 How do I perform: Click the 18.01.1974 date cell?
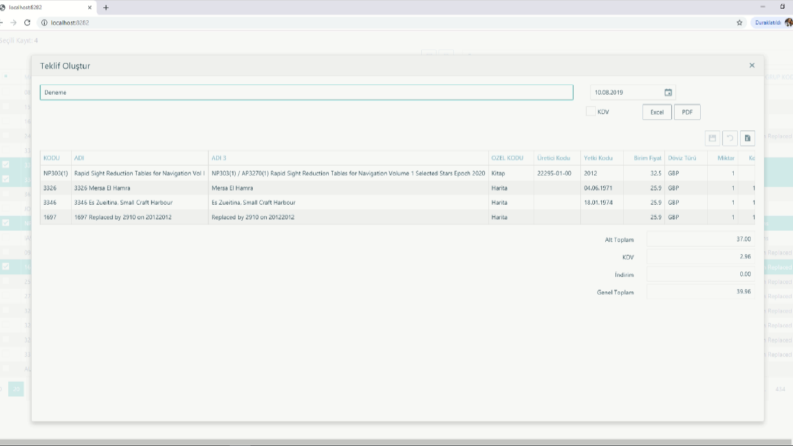pos(602,203)
